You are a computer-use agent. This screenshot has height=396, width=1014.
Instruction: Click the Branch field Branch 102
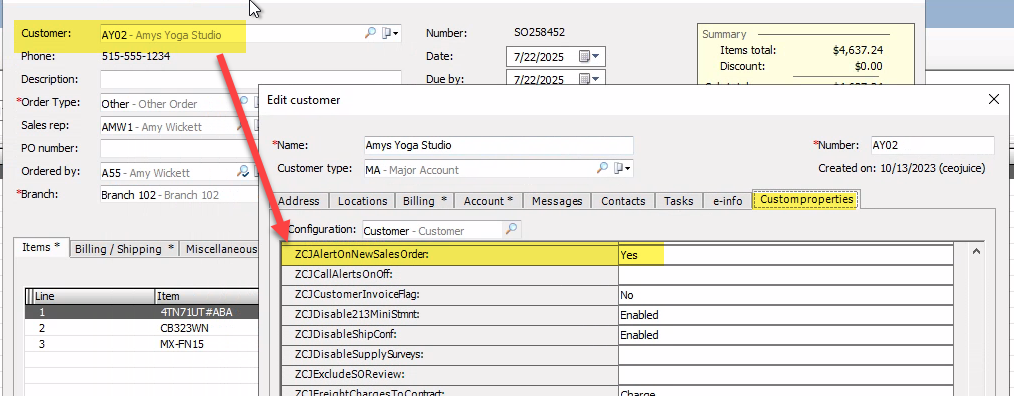point(178,195)
